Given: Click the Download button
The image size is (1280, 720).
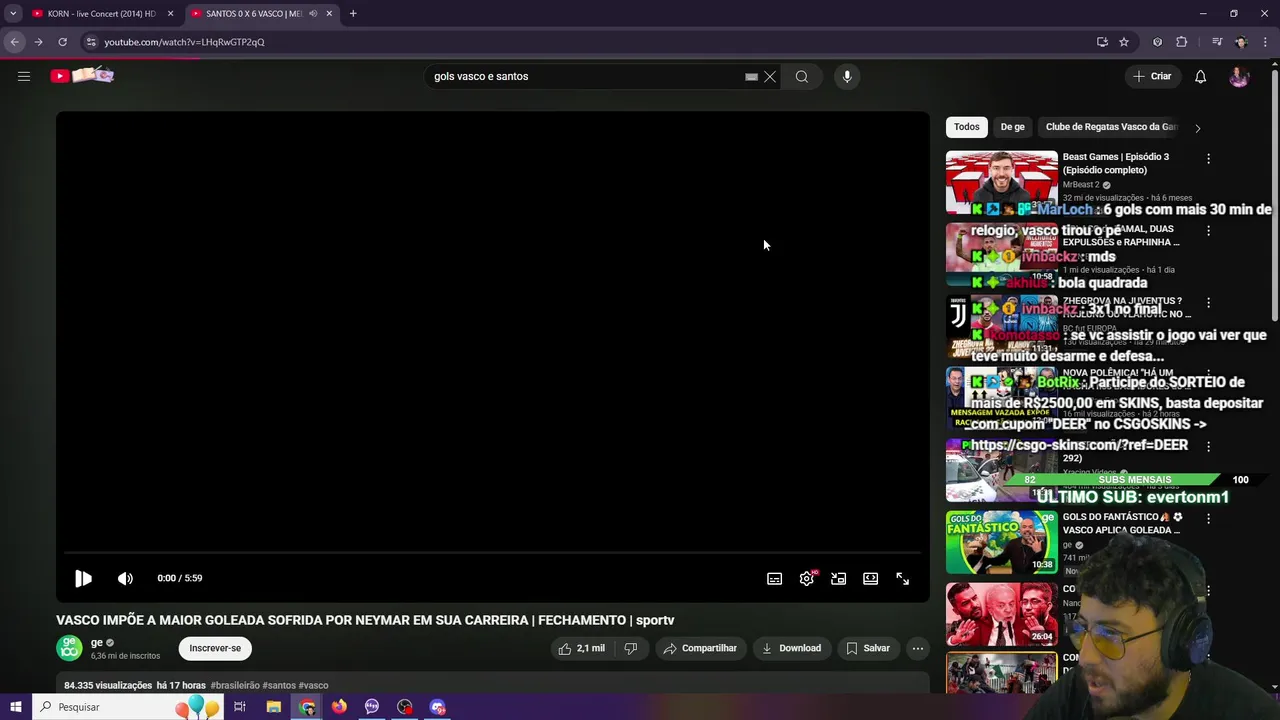Looking at the screenshot, I should (x=791, y=648).
